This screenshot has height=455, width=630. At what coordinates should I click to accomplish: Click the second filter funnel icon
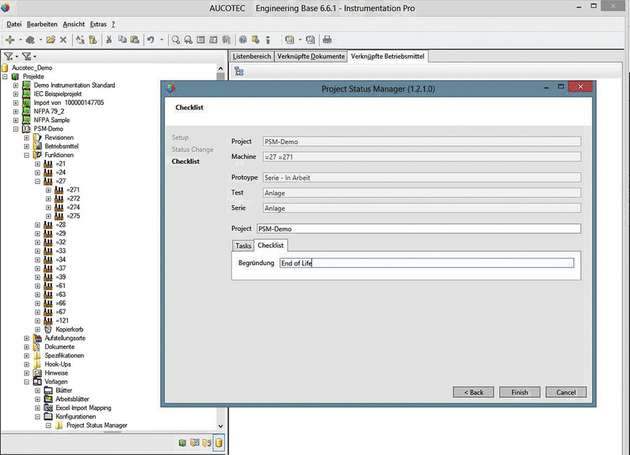(x=27, y=56)
